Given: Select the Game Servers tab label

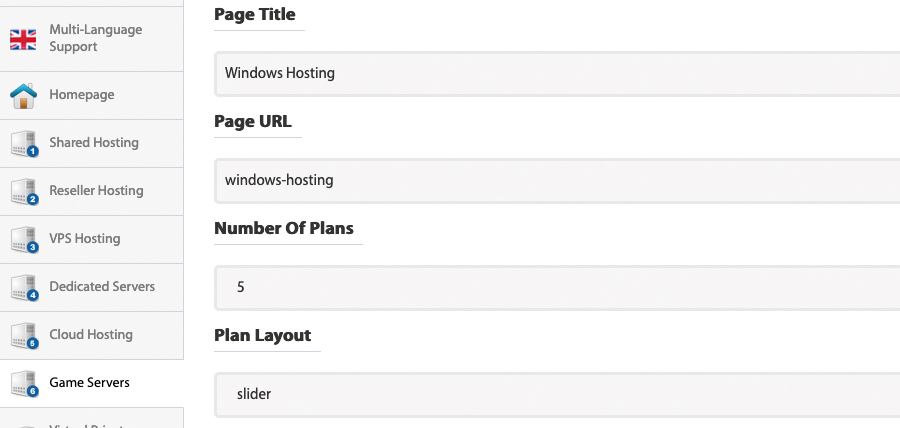Looking at the screenshot, I should [x=90, y=383].
